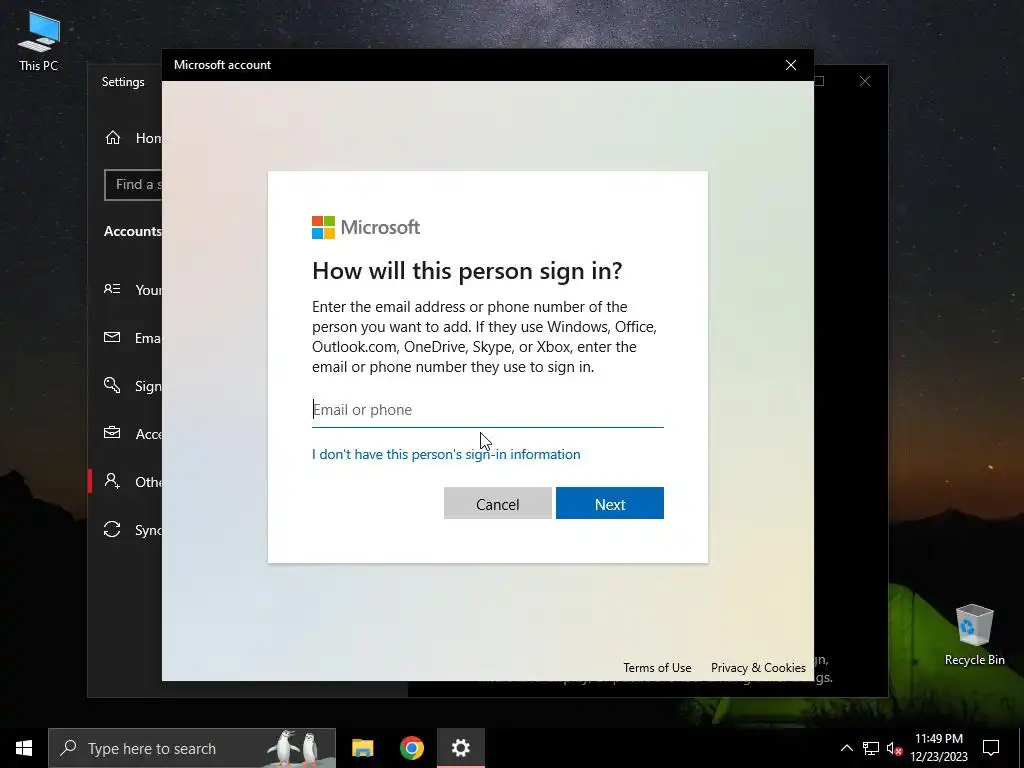Open This PC desktop icon
The width and height of the screenshot is (1024, 768).
coord(39,40)
